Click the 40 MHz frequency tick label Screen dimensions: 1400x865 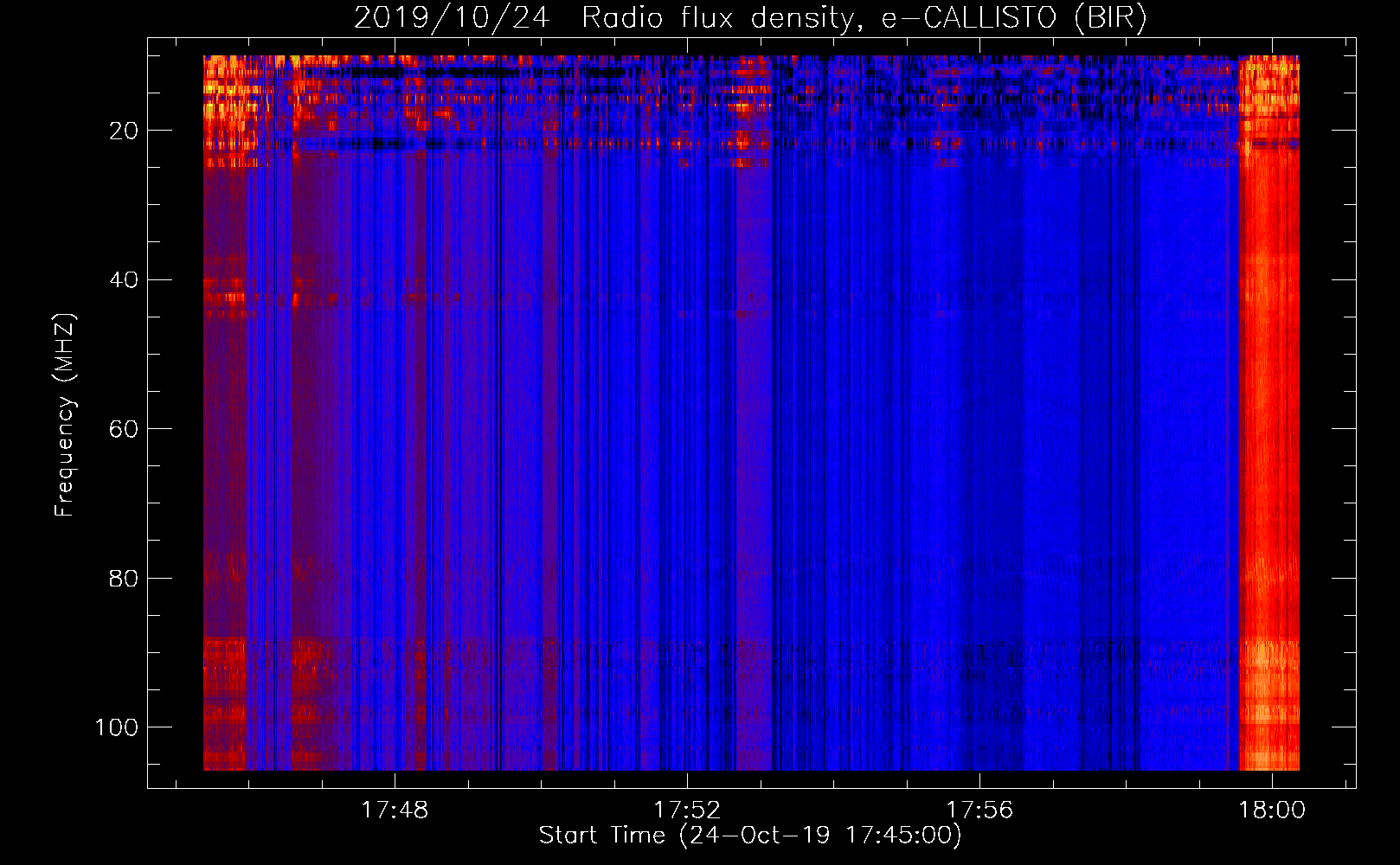pyautogui.click(x=124, y=279)
